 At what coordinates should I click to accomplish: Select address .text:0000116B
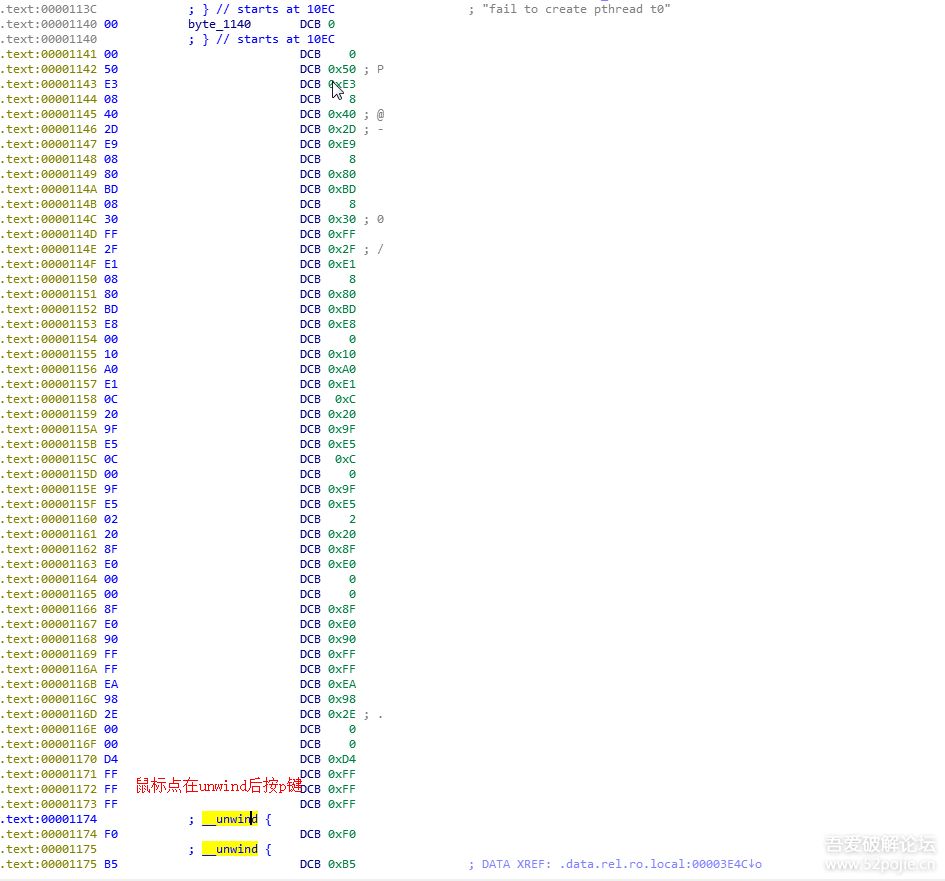point(48,685)
